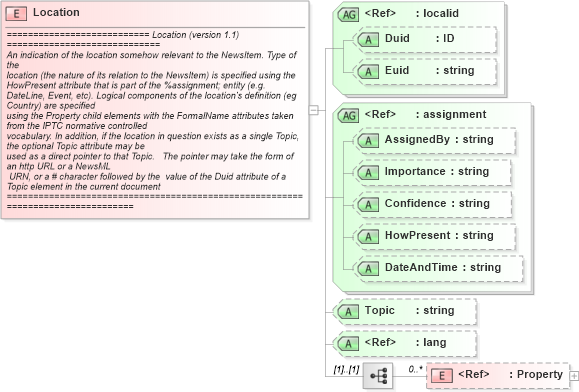Select the <Ref> : lang text

(x=405, y=343)
